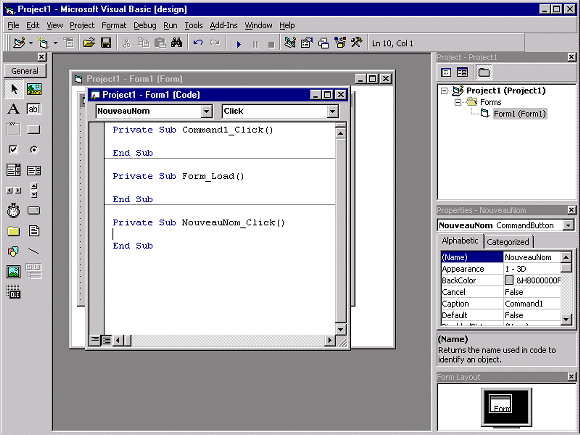Open Add Form dropdown arrow
The image size is (580, 435).
(x=55, y=43)
